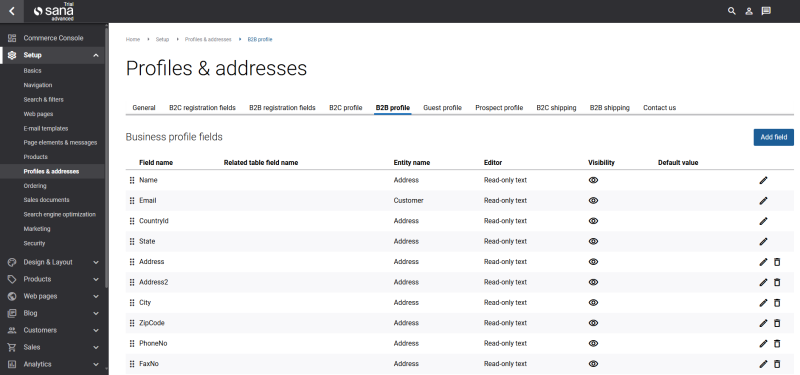
Task: Edit the Name field with pencil icon
Action: coord(763,180)
